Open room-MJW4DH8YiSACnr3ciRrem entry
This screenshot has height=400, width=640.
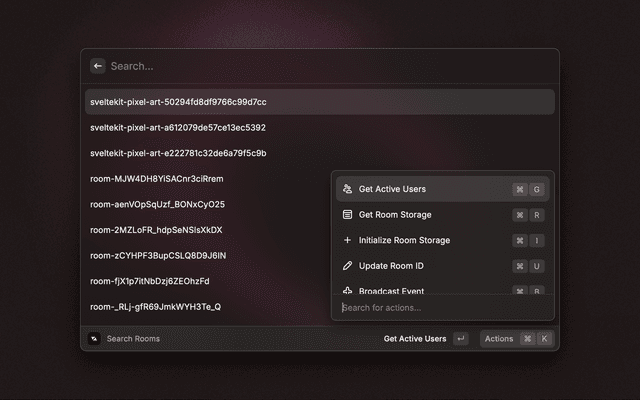(157, 179)
